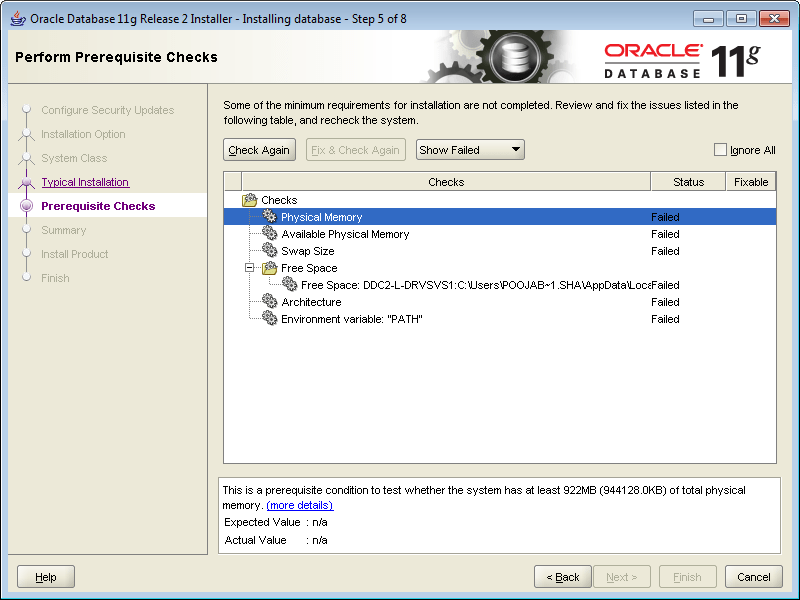Open the Show Failed dropdown
This screenshot has width=800, height=600.
tap(470, 150)
